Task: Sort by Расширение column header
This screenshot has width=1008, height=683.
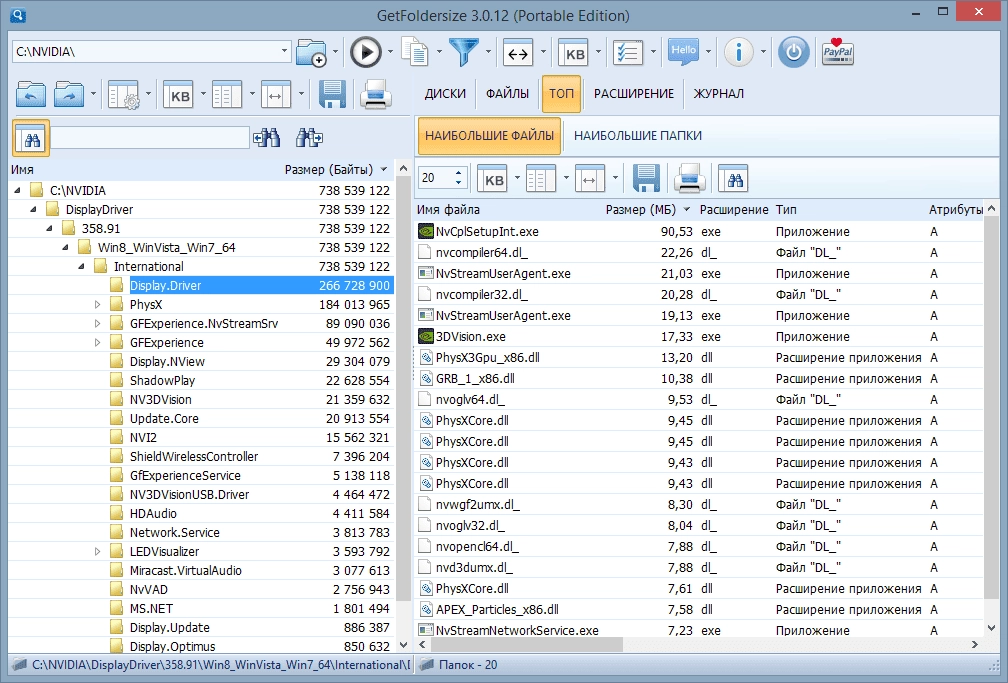Action: coord(734,210)
